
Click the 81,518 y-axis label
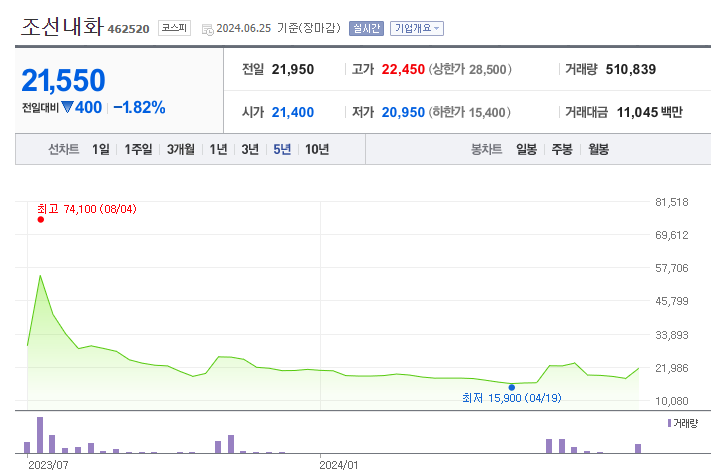pyautogui.click(x=672, y=202)
